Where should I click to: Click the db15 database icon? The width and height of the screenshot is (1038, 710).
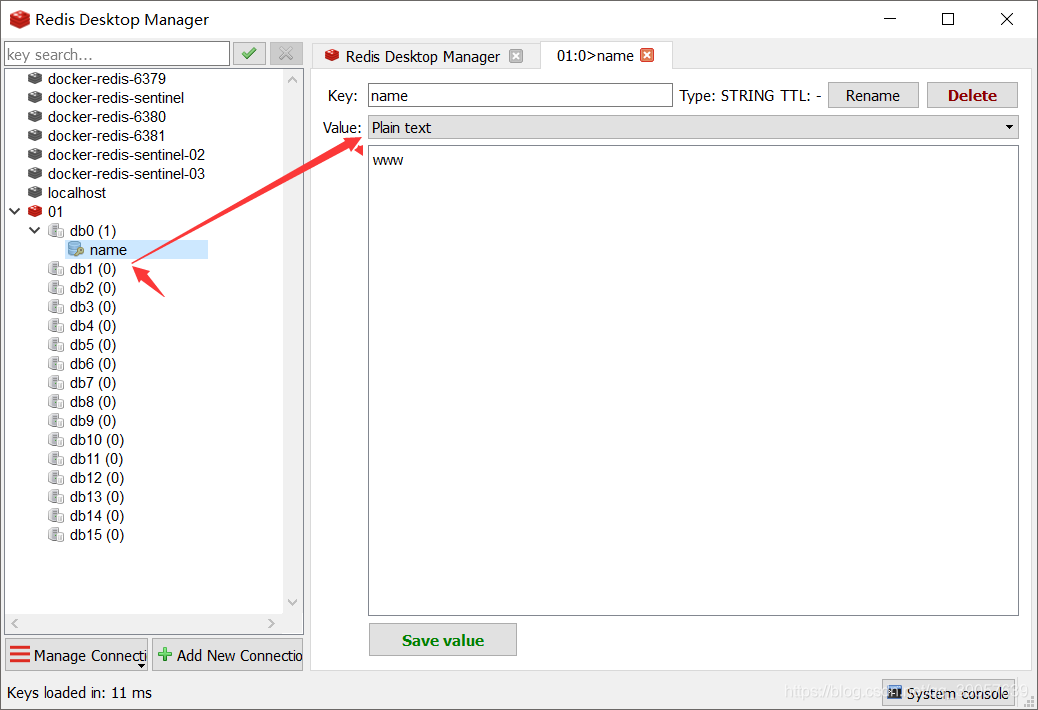coord(56,535)
